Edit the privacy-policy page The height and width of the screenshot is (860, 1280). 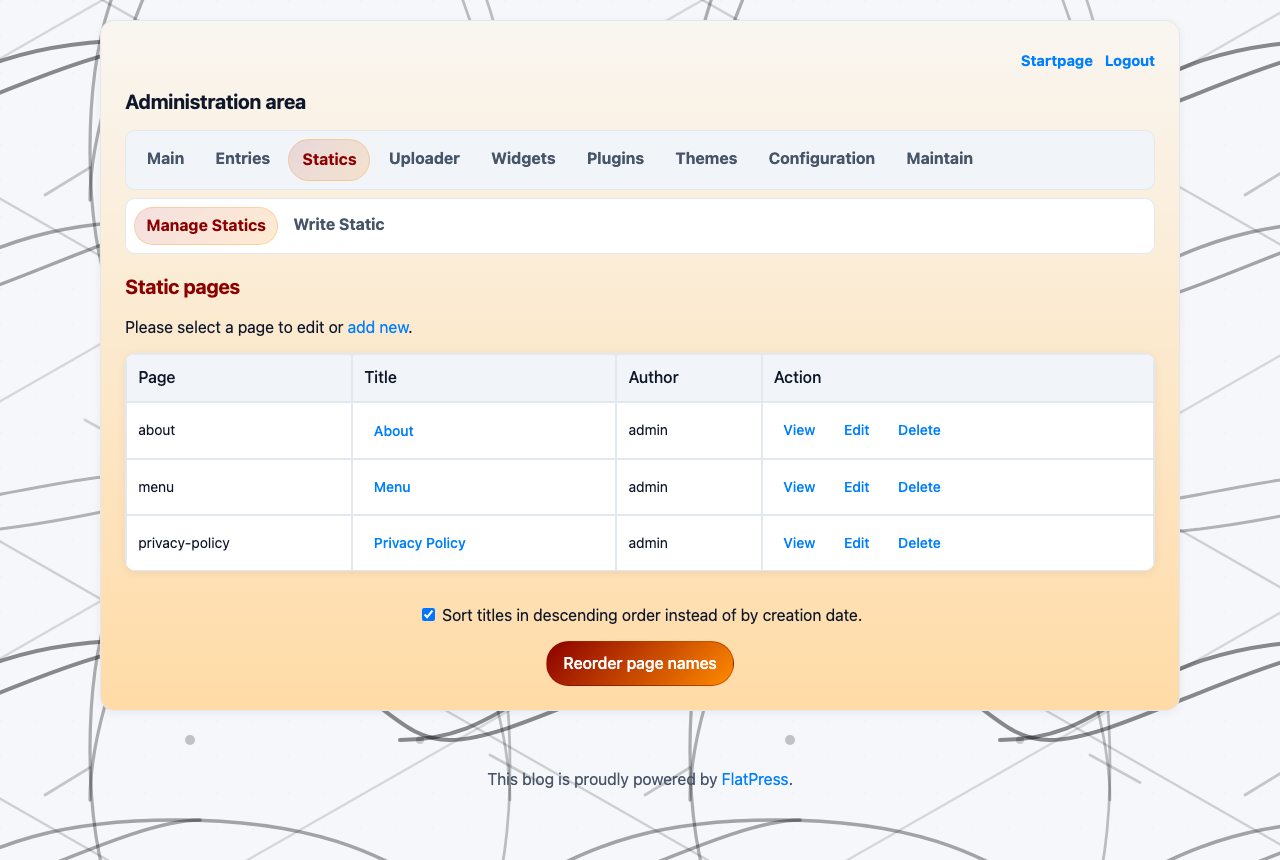856,543
